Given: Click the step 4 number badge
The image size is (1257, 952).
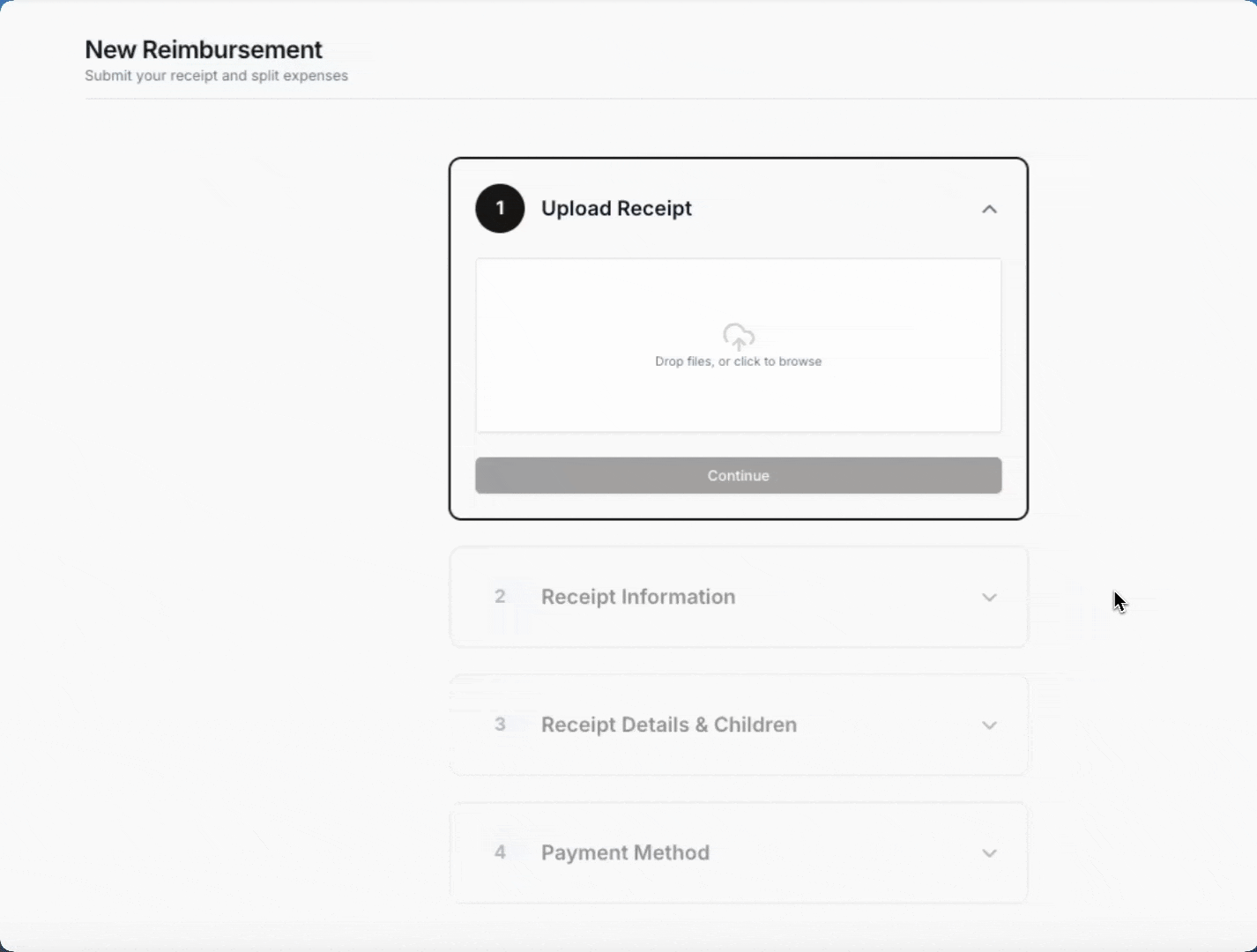Looking at the screenshot, I should 500,852.
